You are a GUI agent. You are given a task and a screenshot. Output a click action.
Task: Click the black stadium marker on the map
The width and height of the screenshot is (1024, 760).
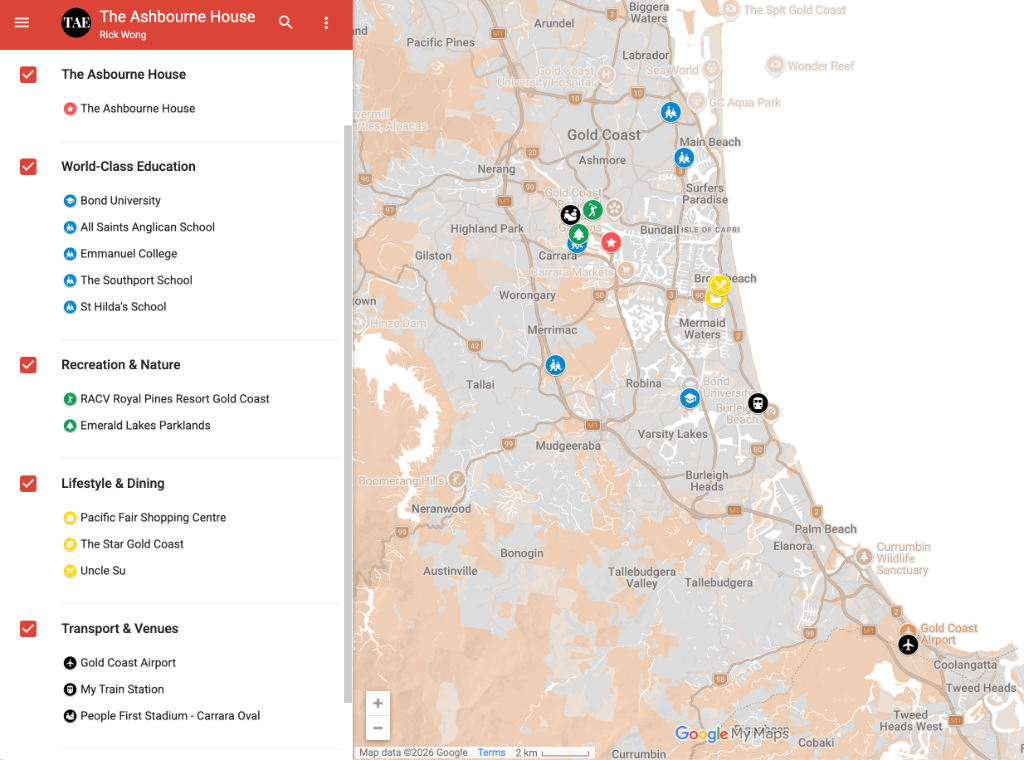570,214
